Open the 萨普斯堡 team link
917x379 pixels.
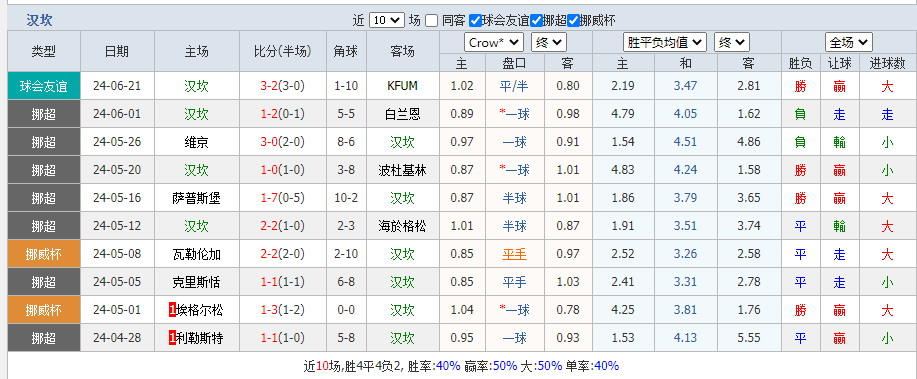click(x=196, y=198)
